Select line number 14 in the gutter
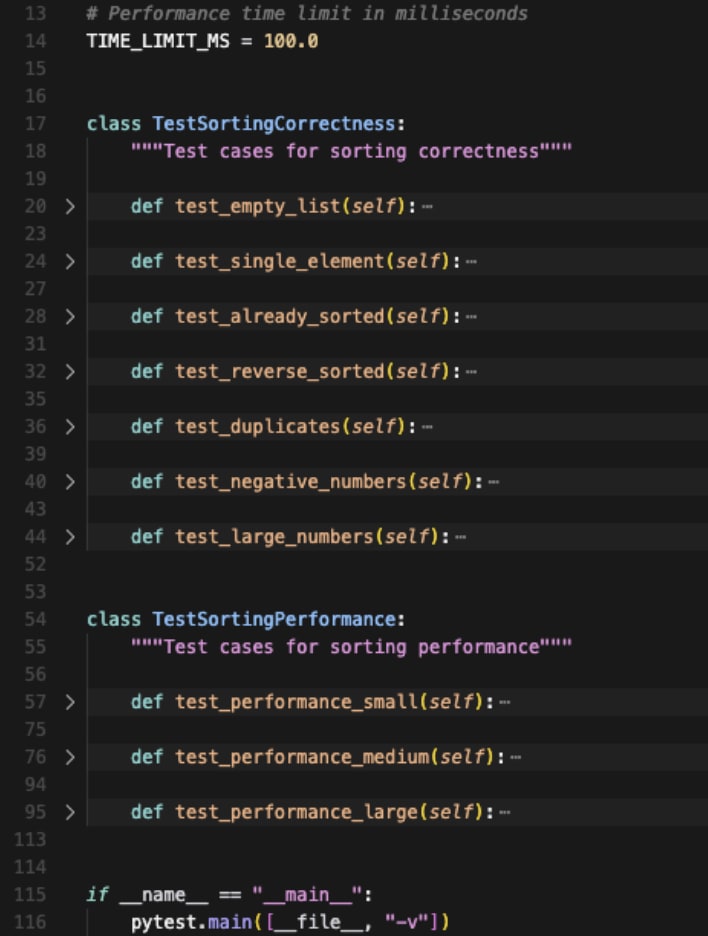 pos(35,42)
